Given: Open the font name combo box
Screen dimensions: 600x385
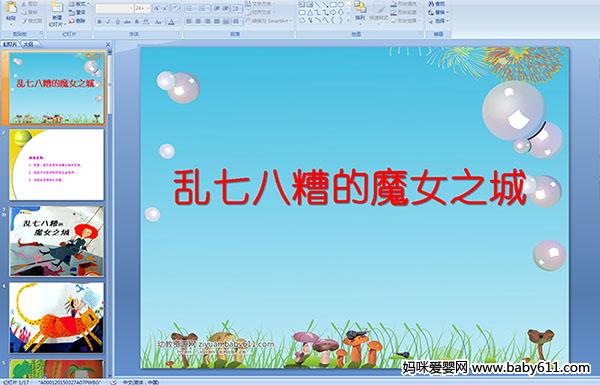Looking at the screenshot, I should [114, 8].
